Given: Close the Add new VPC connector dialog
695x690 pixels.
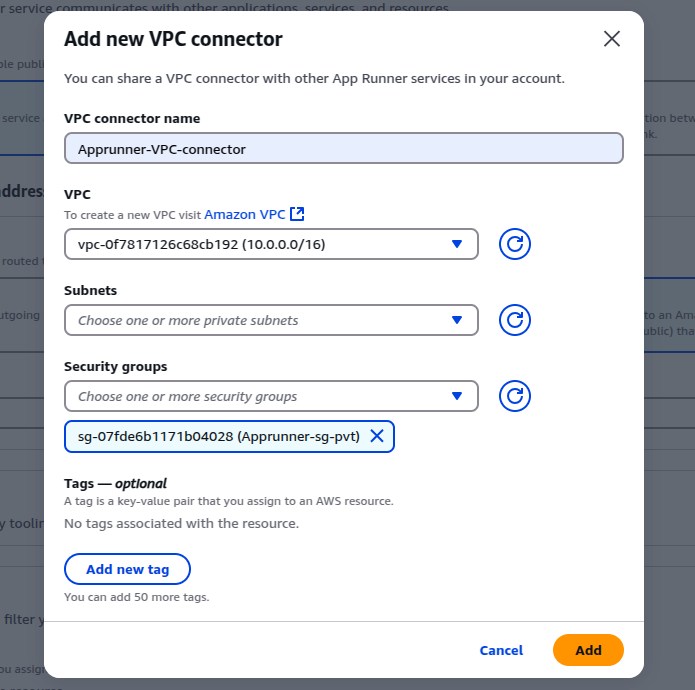Looking at the screenshot, I should (x=612, y=39).
